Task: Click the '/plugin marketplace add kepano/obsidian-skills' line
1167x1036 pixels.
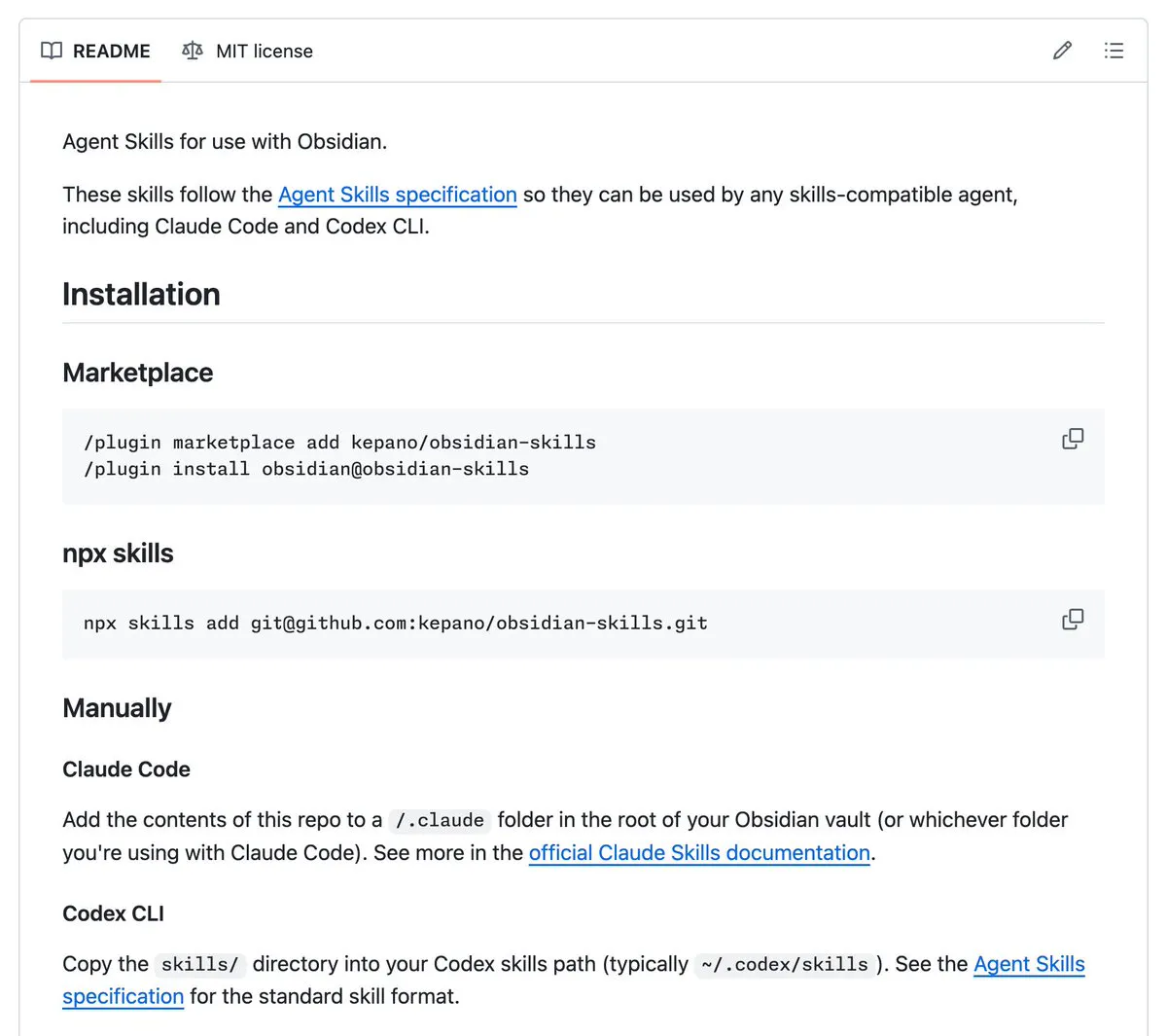Action: [339, 443]
